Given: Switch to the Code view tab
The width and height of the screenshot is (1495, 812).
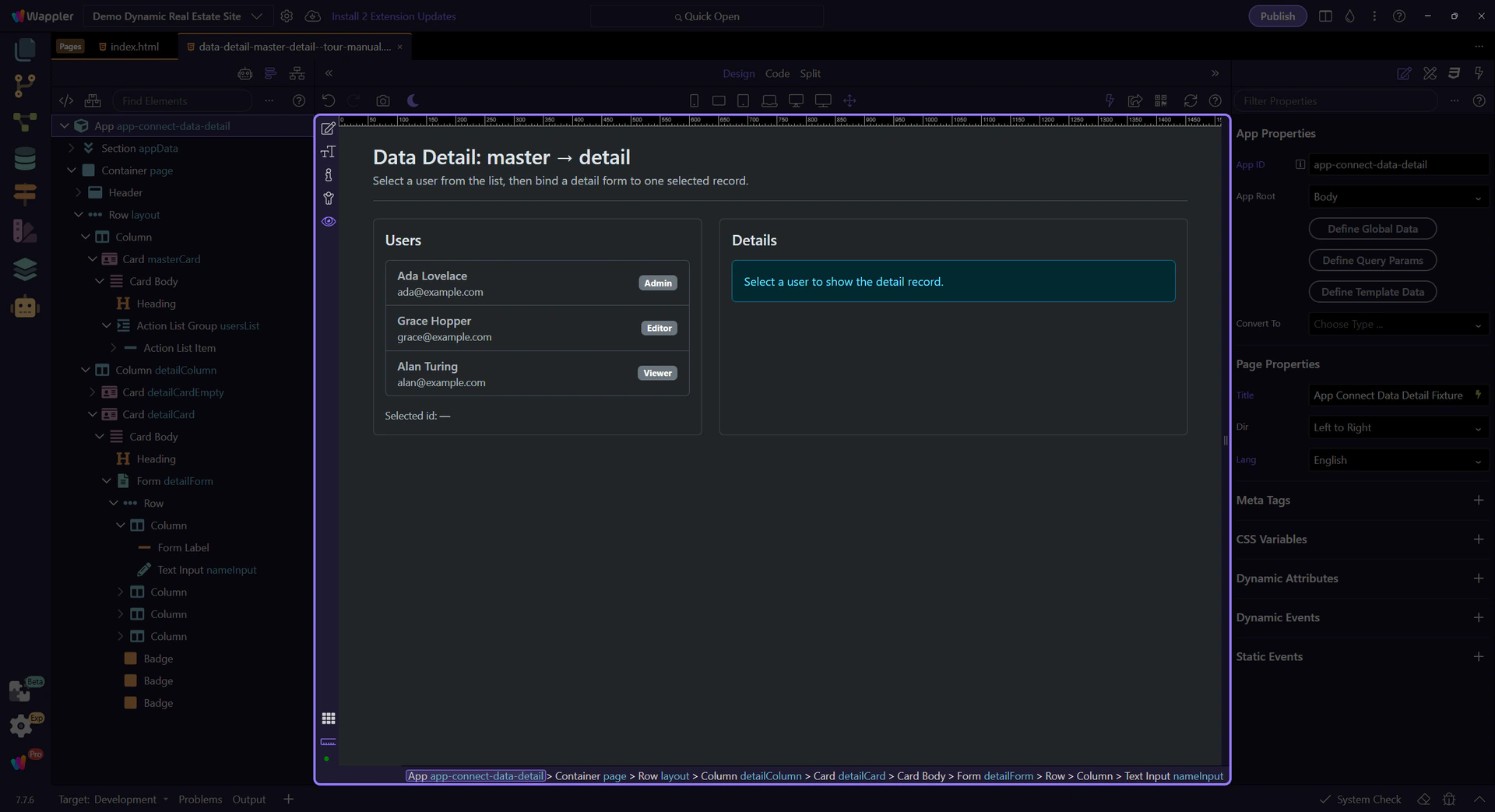Looking at the screenshot, I should [776, 73].
